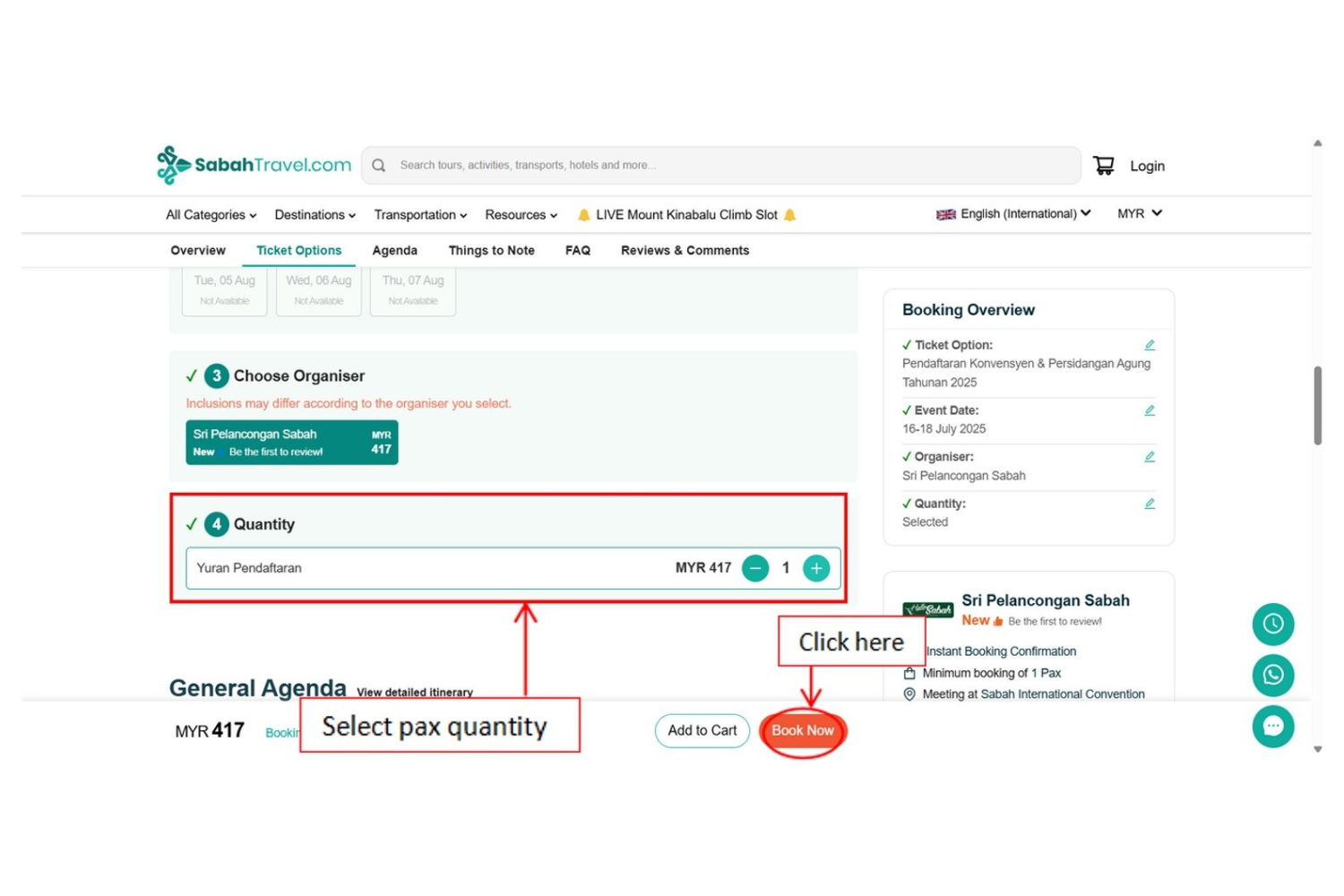The image size is (1344, 896).
Task: Open the clock history floating icon
Action: (1272, 624)
